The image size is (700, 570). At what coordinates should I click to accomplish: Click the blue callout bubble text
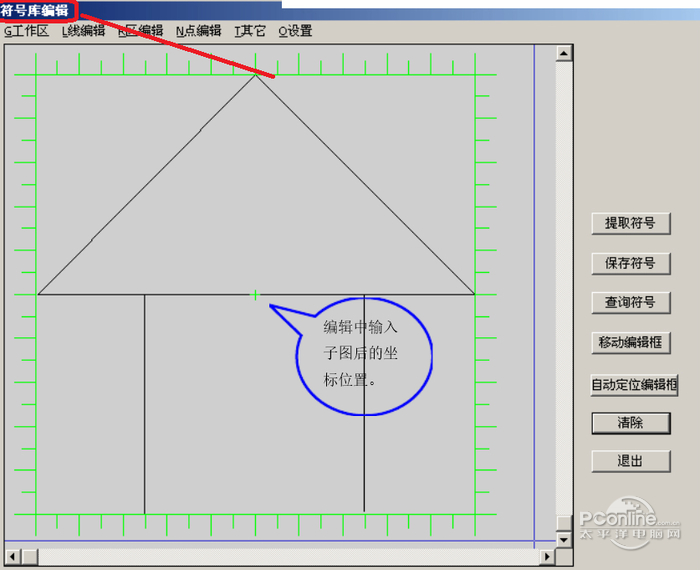coord(362,353)
